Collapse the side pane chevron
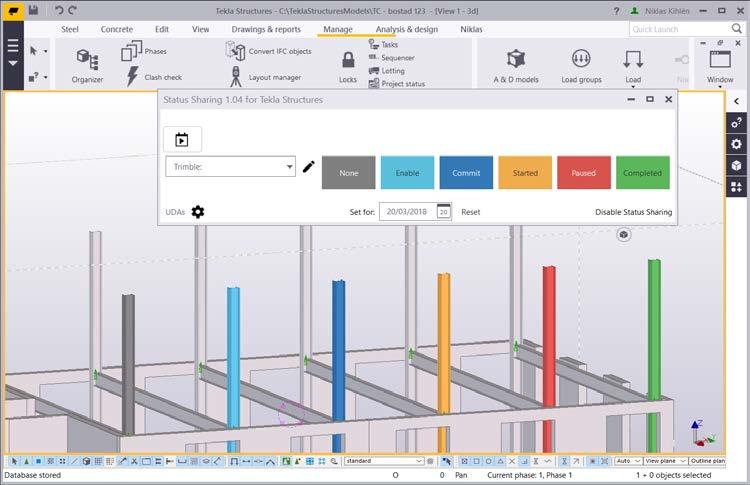Image resolution: width=750 pixels, height=485 pixels. pos(736,101)
